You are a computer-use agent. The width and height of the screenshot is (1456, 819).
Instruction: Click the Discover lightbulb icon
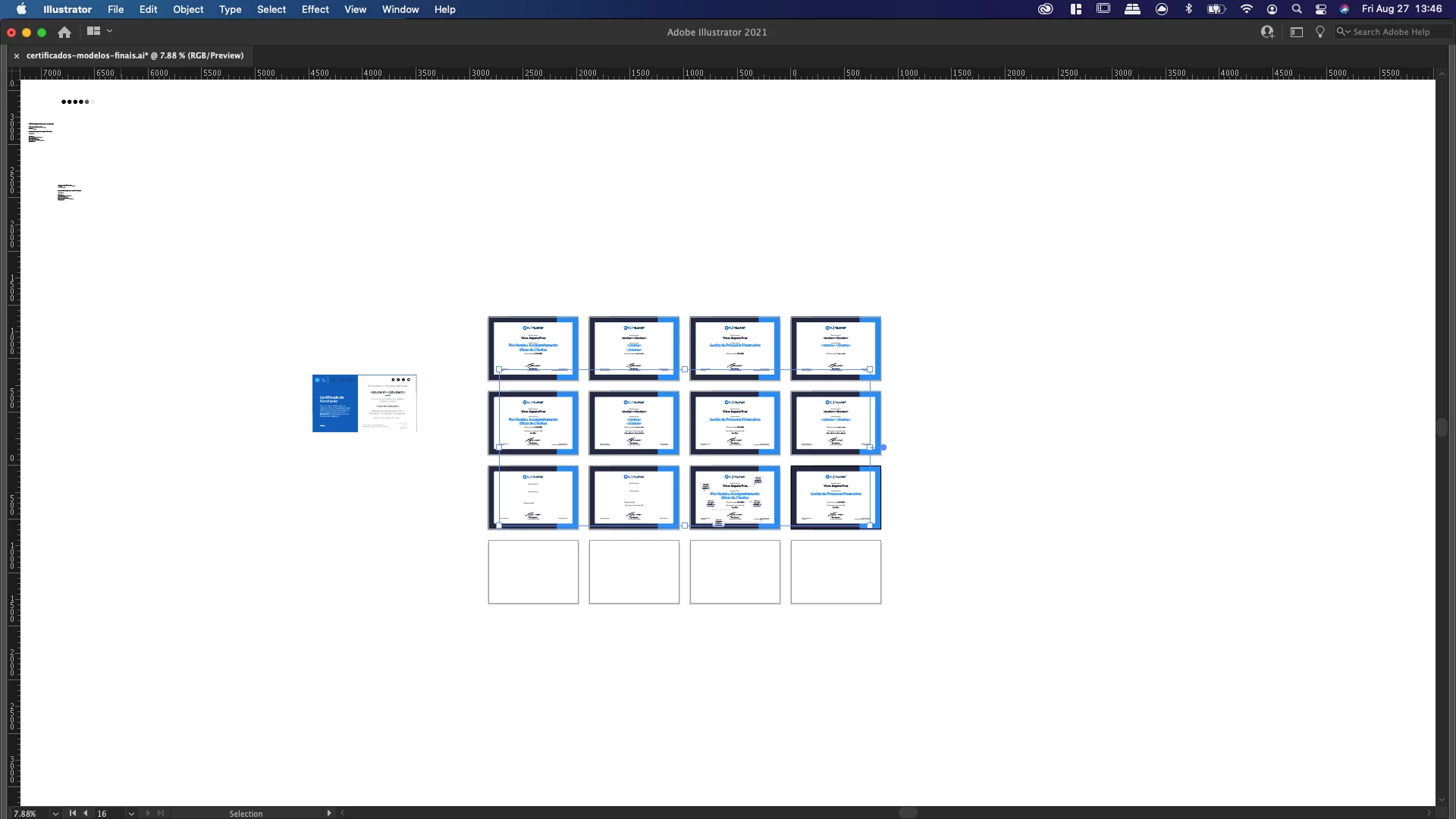coord(1320,32)
